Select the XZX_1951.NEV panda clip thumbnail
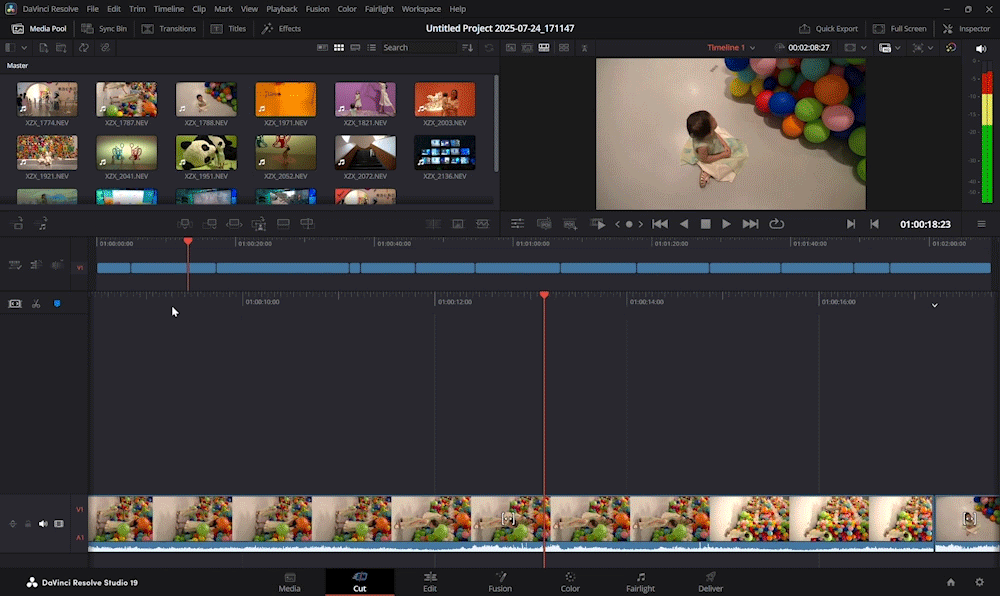The image size is (1000, 596). pyautogui.click(x=206, y=152)
